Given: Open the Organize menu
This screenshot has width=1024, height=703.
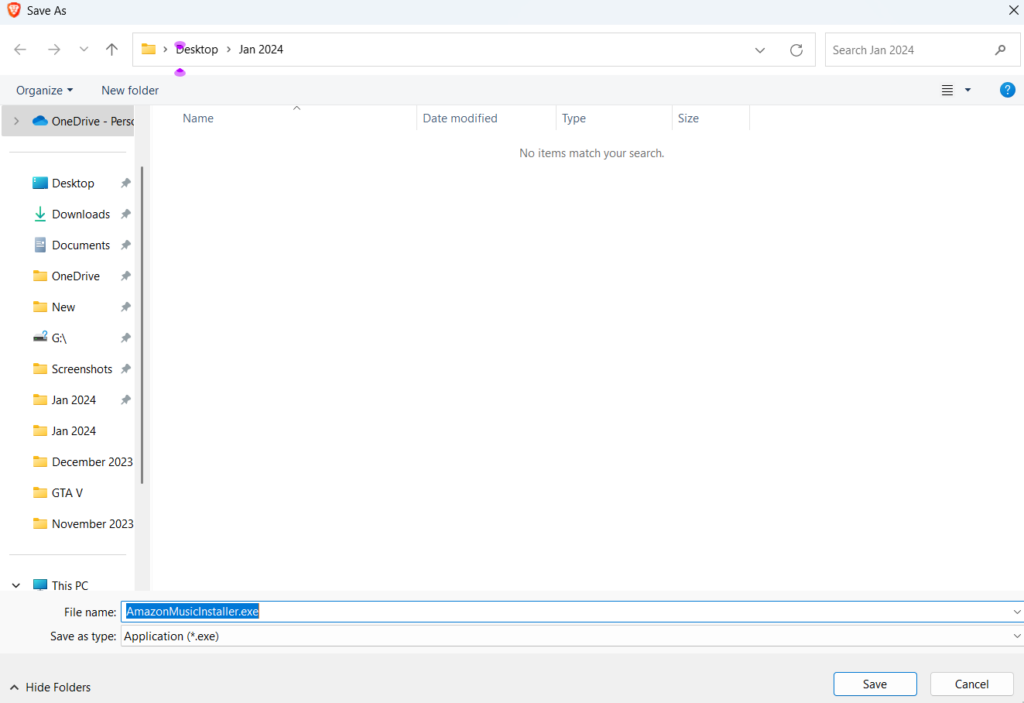Looking at the screenshot, I should 44,90.
